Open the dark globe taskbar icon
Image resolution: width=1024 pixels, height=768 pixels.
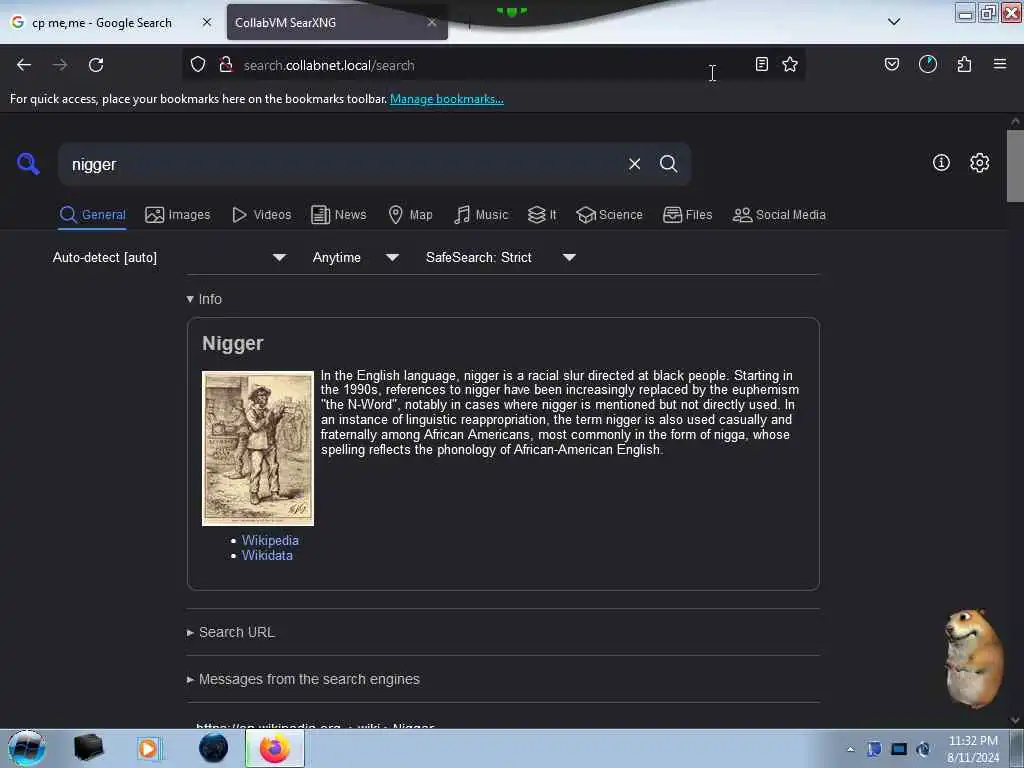[x=214, y=748]
